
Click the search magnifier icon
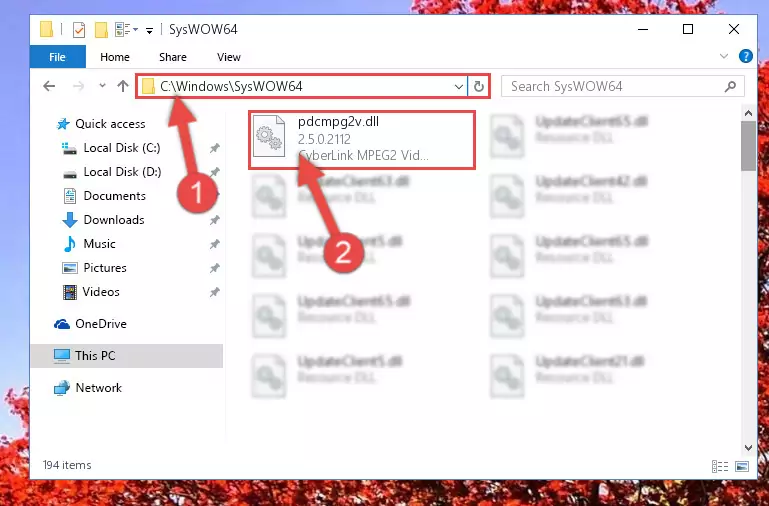pyautogui.click(x=730, y=87)
